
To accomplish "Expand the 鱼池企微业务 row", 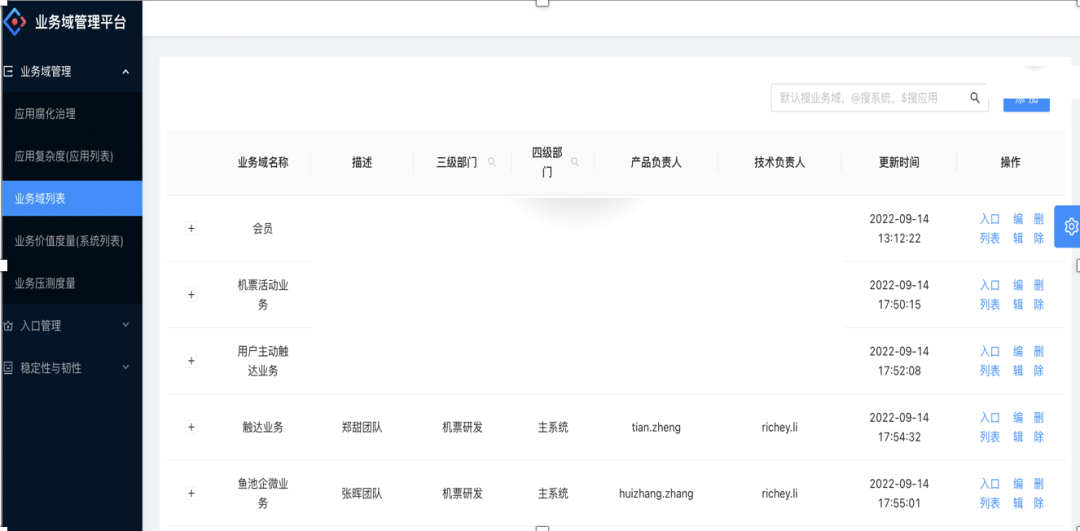I will pyautogui.click(x=191, y=493).
